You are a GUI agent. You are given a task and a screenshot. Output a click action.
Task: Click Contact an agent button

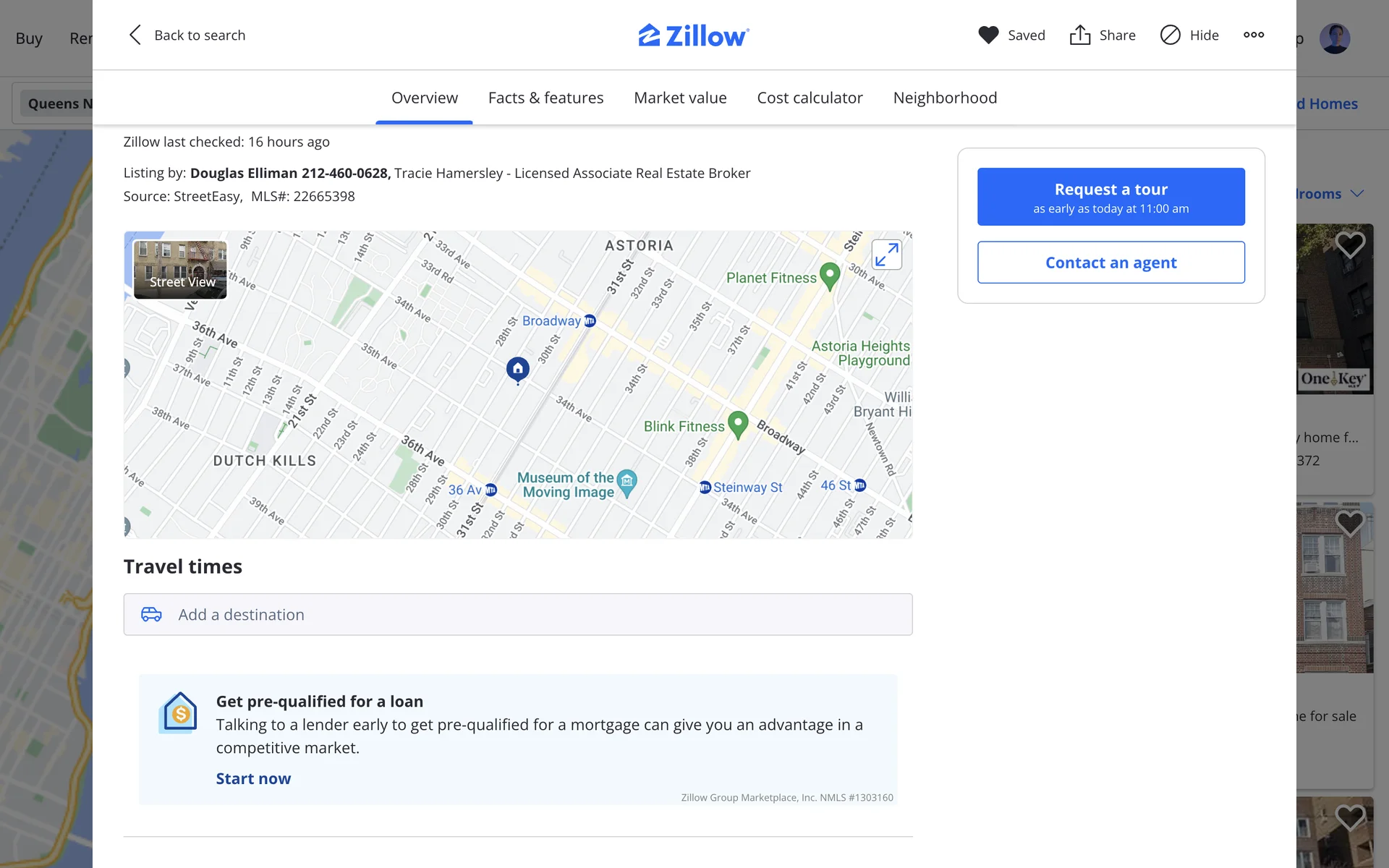pos(1110,262)
